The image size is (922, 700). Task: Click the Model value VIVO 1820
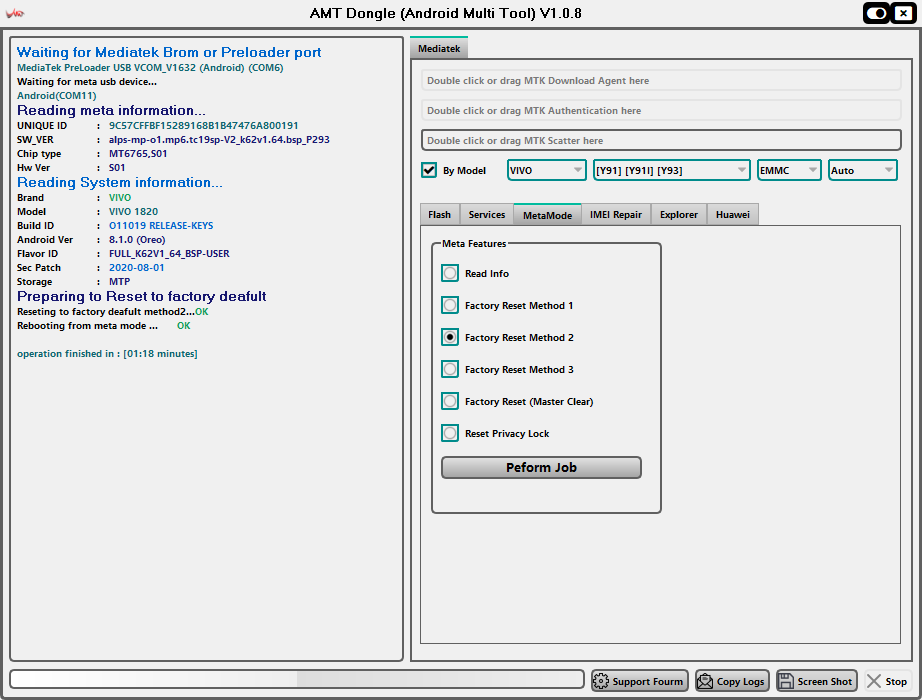click(133, 211)
